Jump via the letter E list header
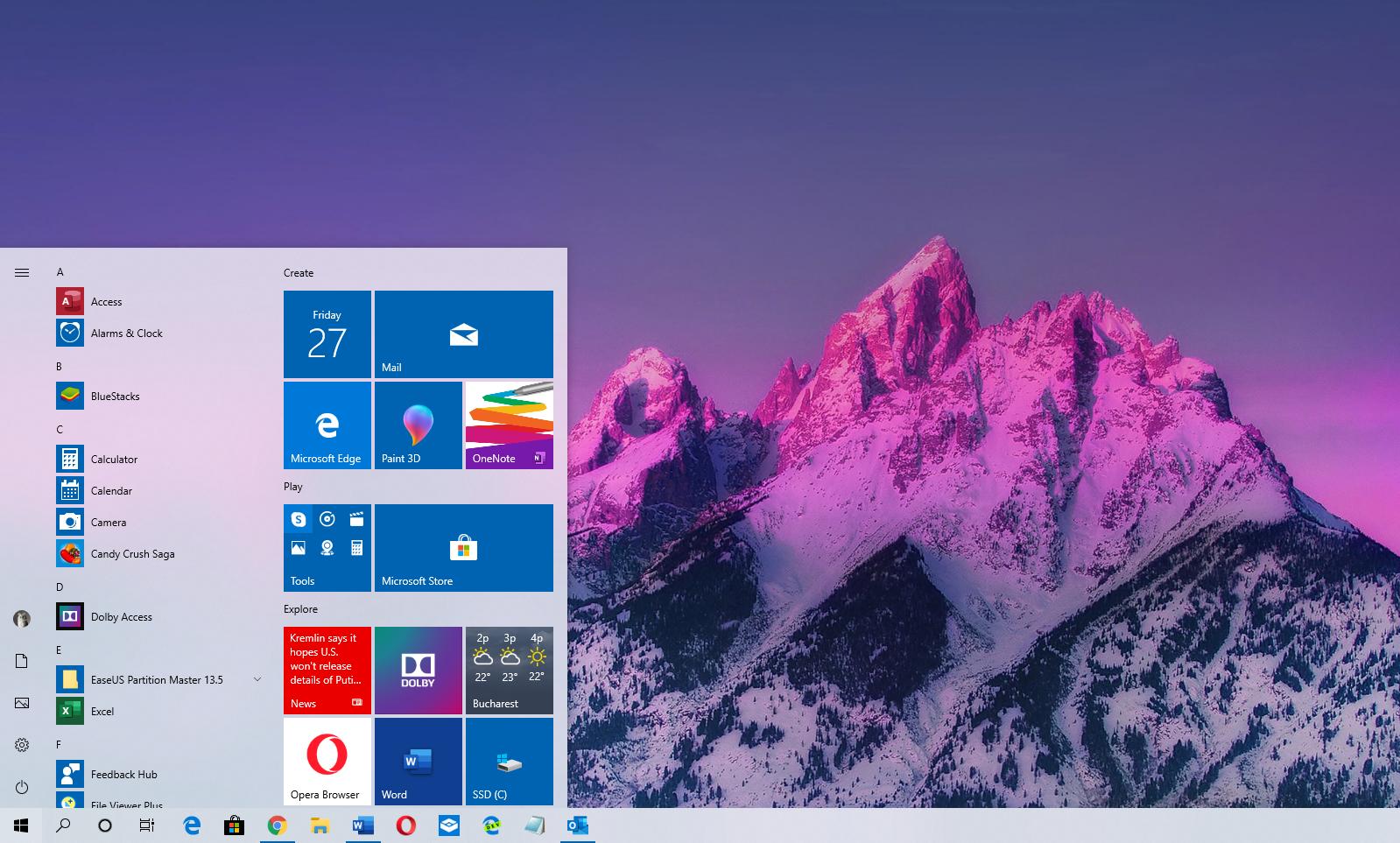This screenshot has width=1400, height=843. click(x=59, y=650)
